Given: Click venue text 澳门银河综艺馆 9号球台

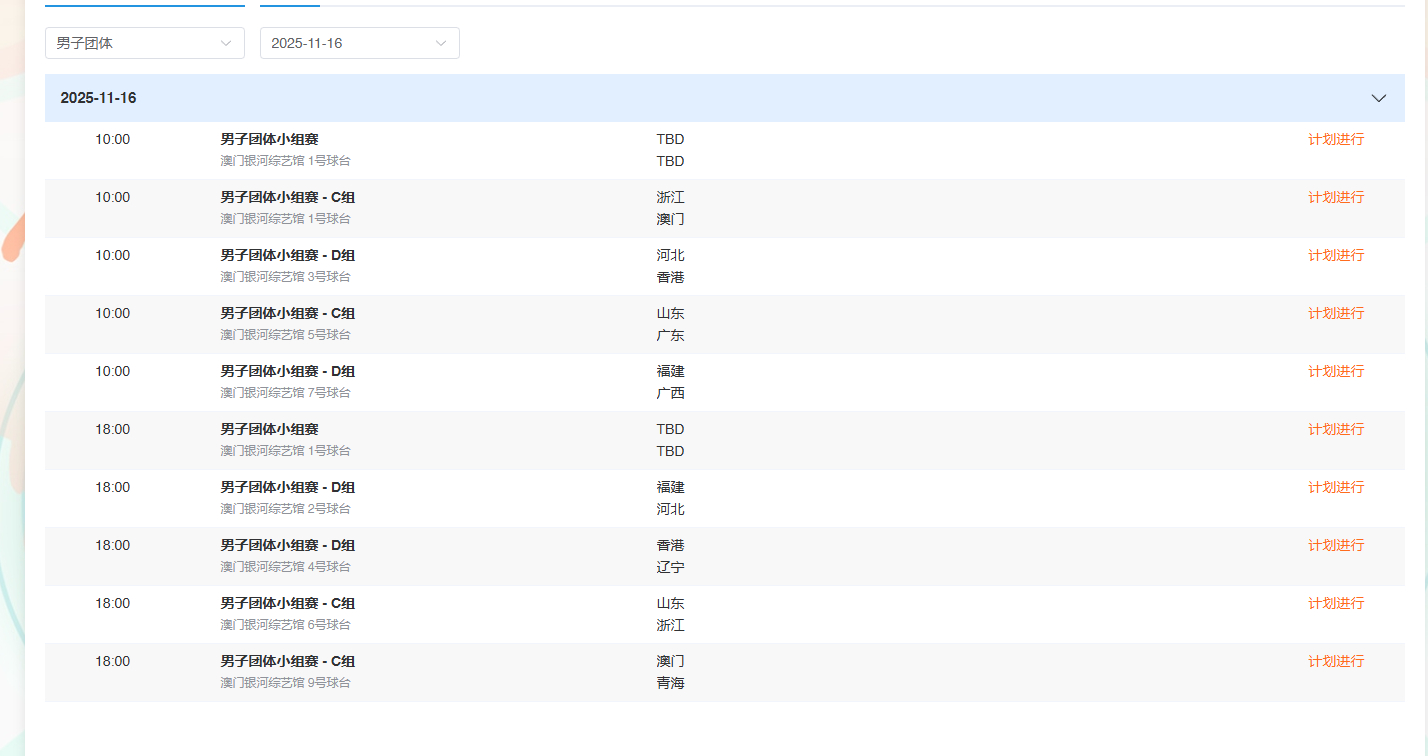Looking at the screenshot, I should click(x=286, y=682).
